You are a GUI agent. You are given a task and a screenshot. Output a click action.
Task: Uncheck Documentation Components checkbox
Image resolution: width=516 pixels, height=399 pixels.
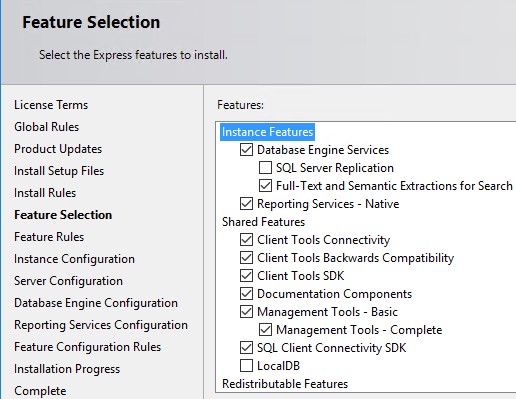(246, 294)
